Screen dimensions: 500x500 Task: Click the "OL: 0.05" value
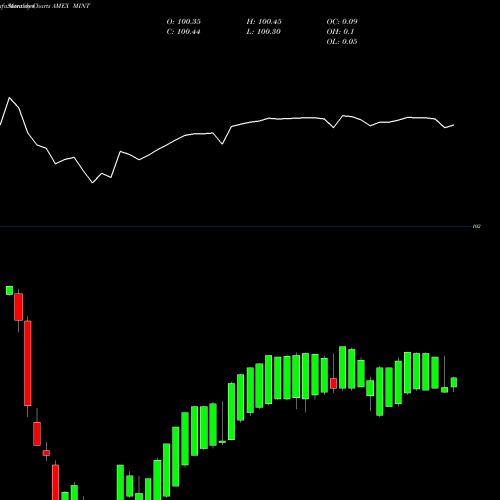click(342, 42)
